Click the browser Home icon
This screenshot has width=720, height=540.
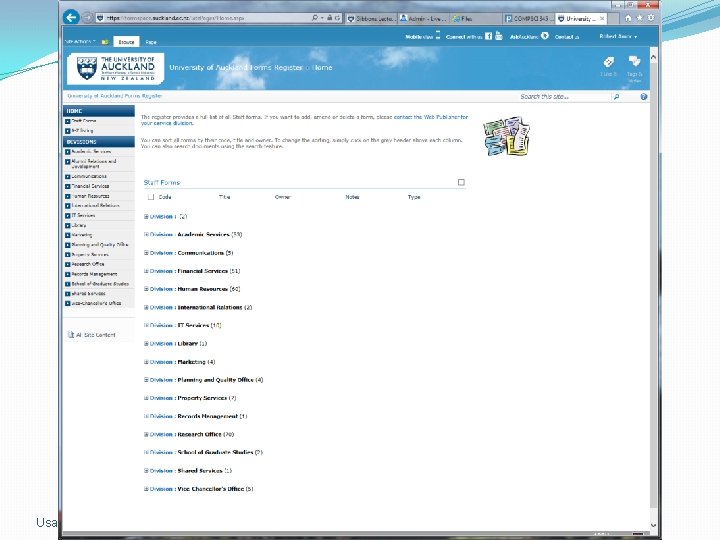(628, 18)
